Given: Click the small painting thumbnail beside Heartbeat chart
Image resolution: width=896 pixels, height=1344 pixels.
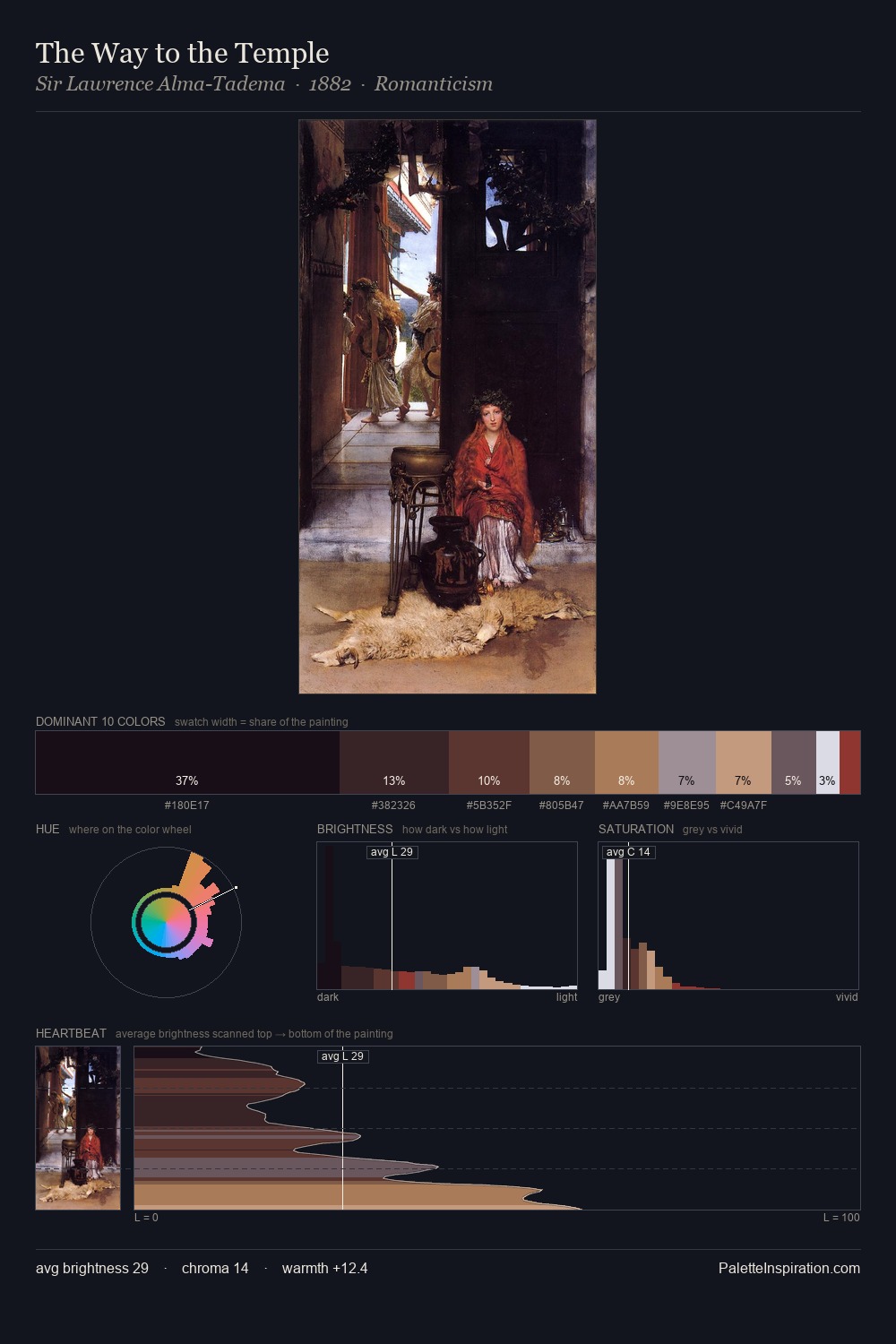Looking at the screenshot, I should [78, 1128].
